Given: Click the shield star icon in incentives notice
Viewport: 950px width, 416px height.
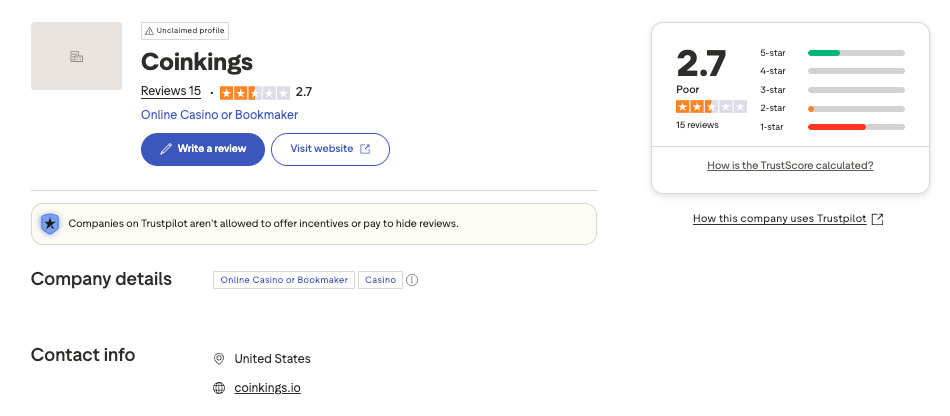Looking at the screenshot, I should click(49, 223).
